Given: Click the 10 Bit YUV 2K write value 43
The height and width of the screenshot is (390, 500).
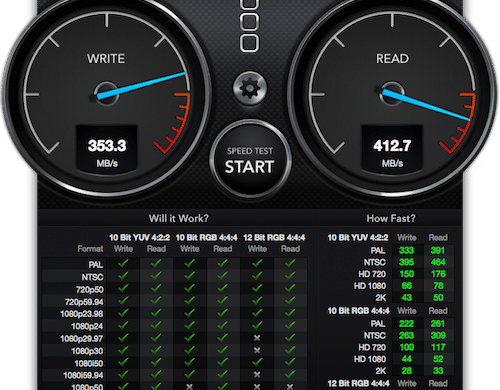Looking at the screenshot, I should click(407, 297).
